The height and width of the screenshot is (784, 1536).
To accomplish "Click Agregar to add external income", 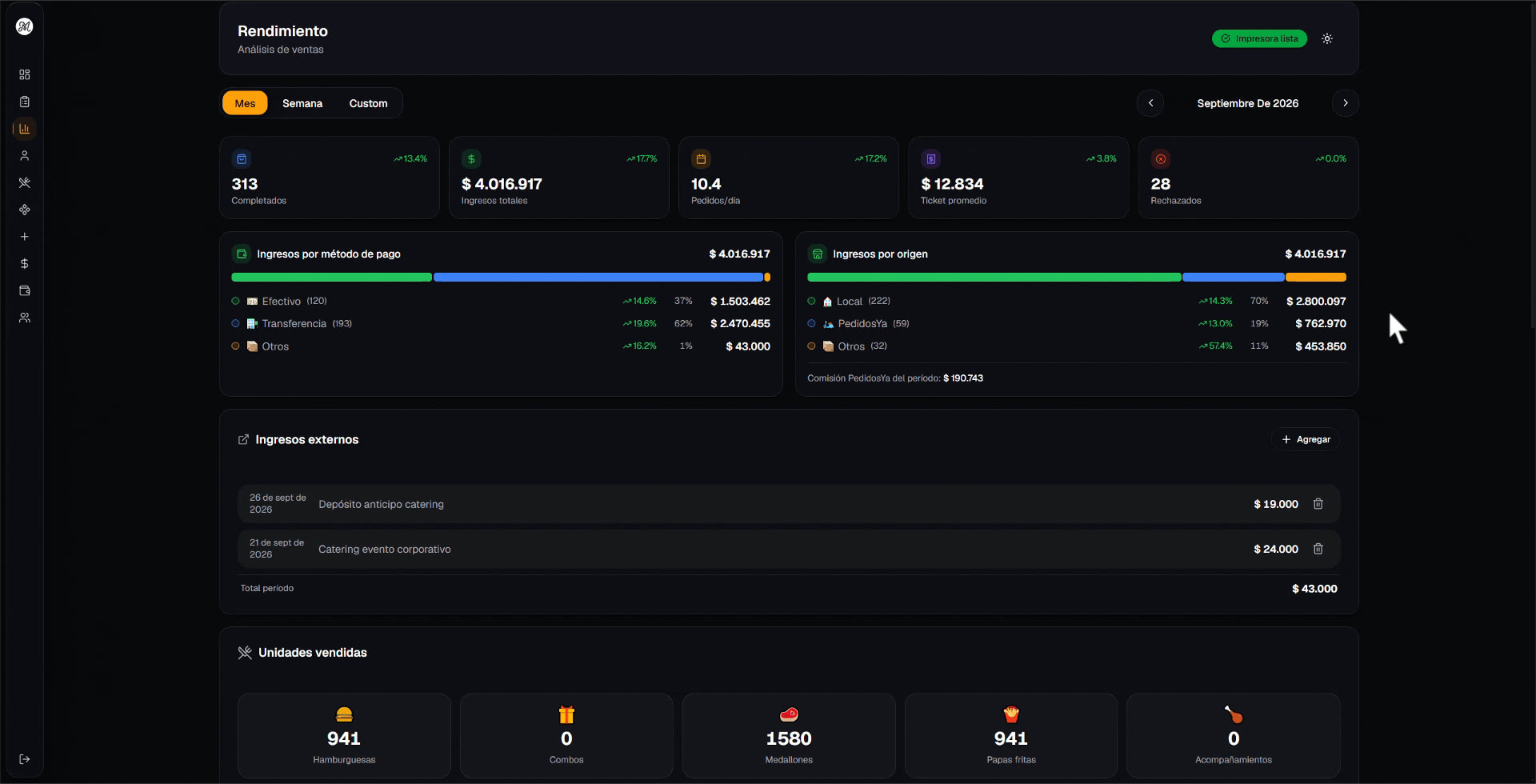I will tap(1306, 439).
